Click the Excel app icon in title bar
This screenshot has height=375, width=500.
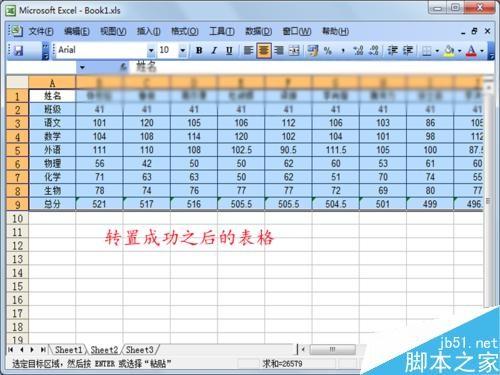pos(11,10)
